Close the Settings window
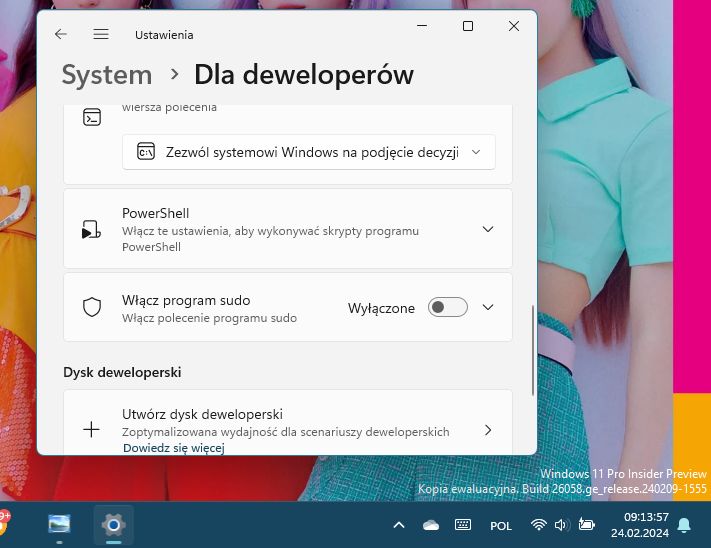Viewport: 711px width, 548px height. click(x=514, y=26)
